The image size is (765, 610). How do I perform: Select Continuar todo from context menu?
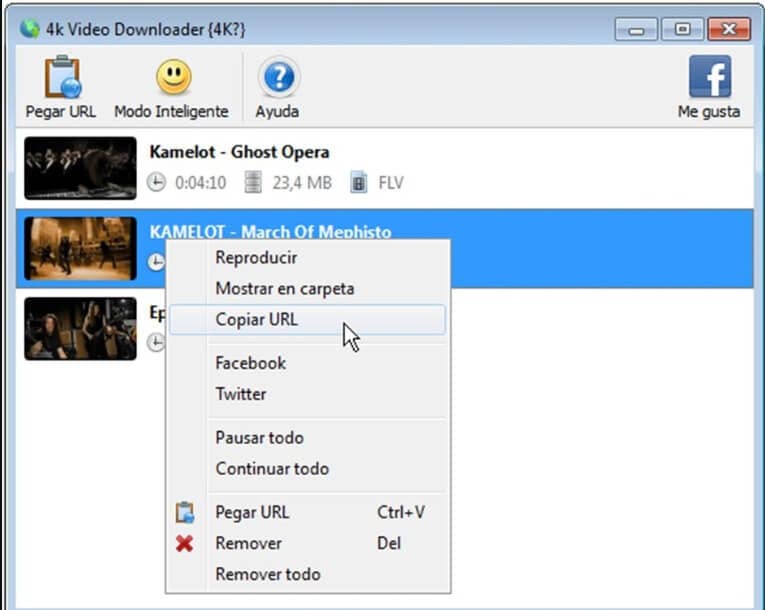[308, 468]
